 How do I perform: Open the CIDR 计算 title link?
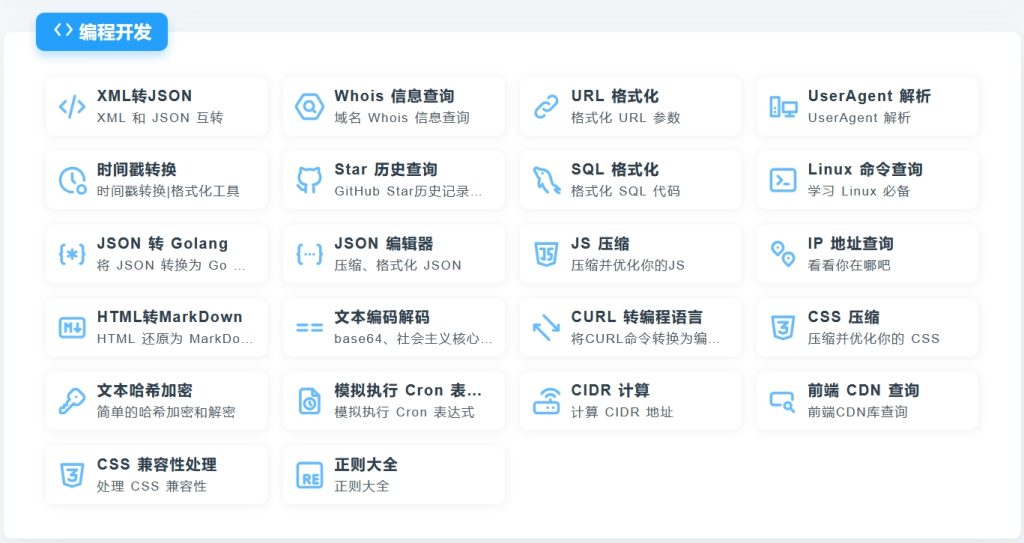(x=610, y=391)
